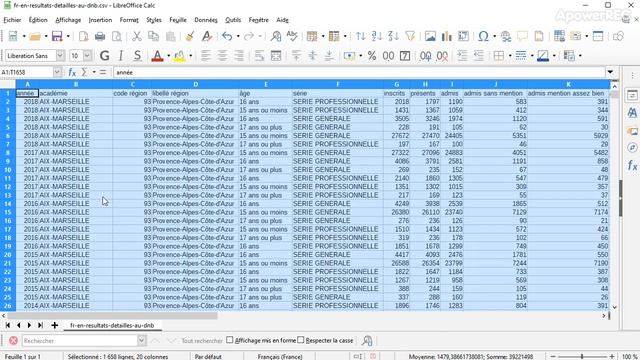Open the font color dropdown arrow
Image resolution: width=640 pixels, height=360 pixels.
pos(168,56)
